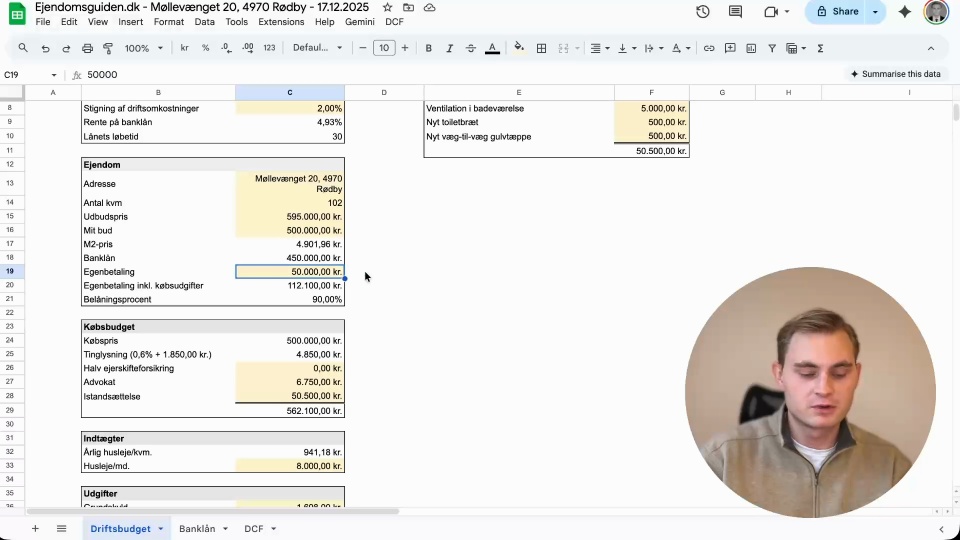Move document with folder icon
The height and width of the screenshot is (540, 960).
tap(408, 7)
